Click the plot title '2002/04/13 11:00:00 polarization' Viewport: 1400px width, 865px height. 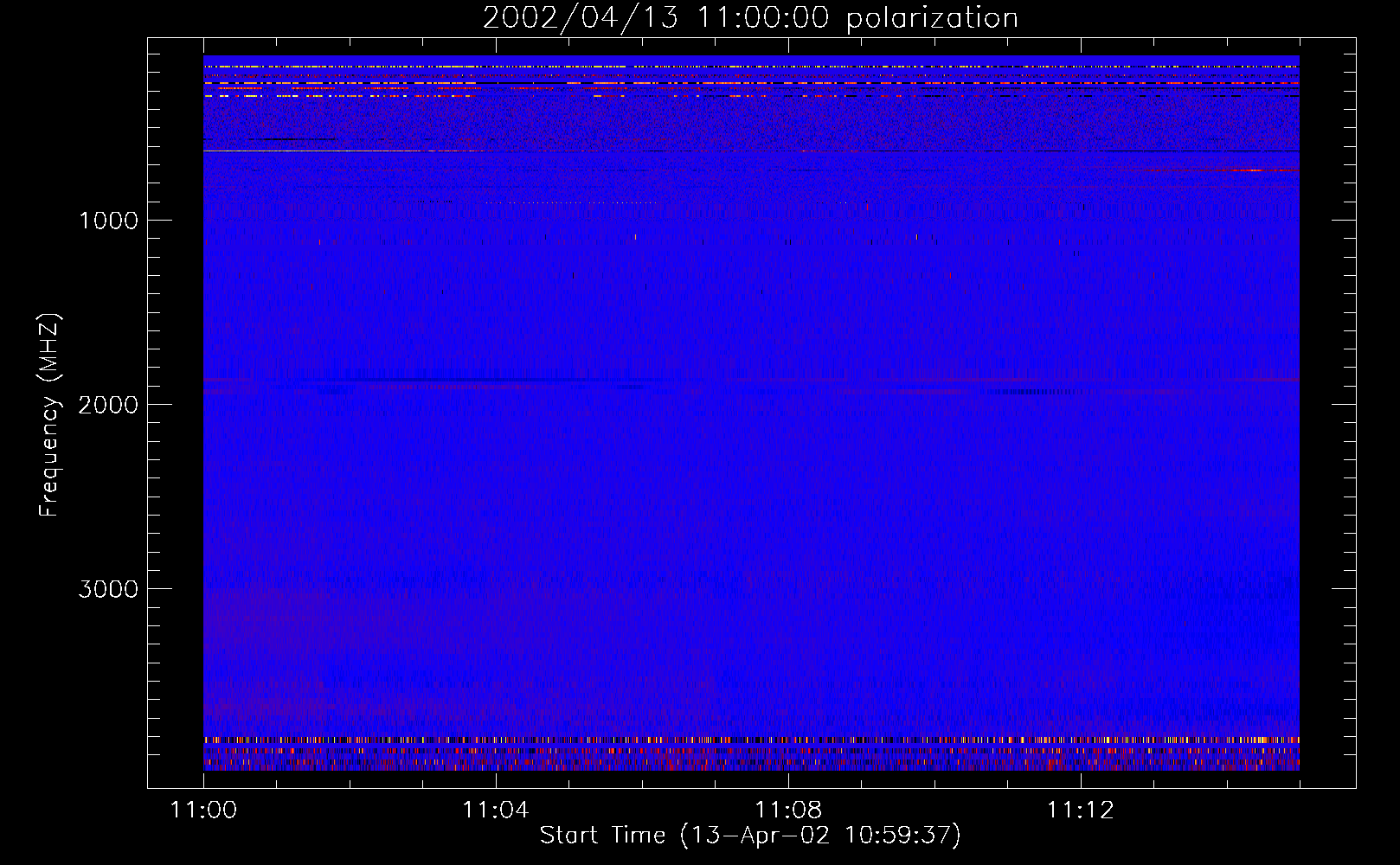pos(750,17)
